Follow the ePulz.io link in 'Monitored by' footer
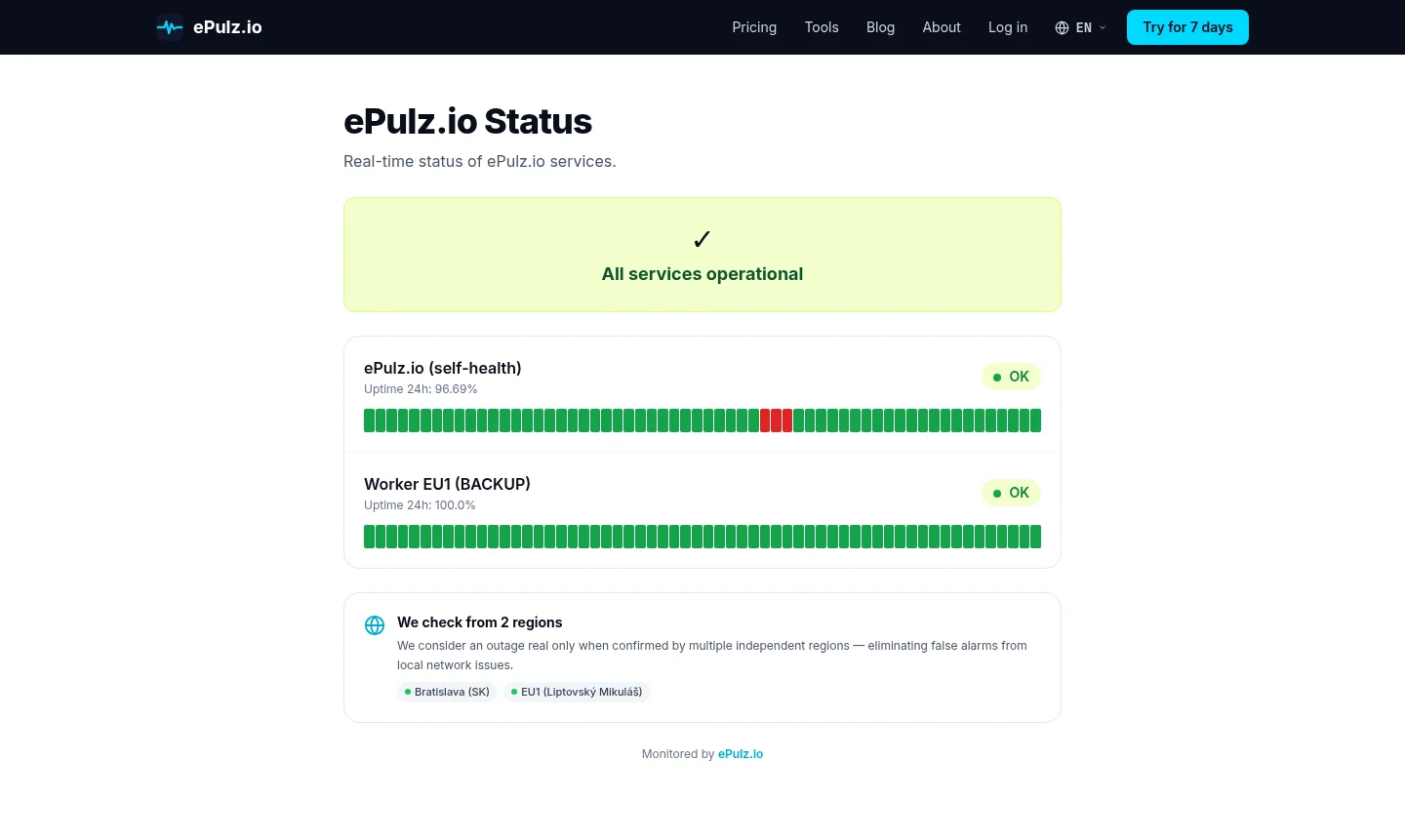The width and height of the screenshot is (1405, 840). (x=741, y=754)
